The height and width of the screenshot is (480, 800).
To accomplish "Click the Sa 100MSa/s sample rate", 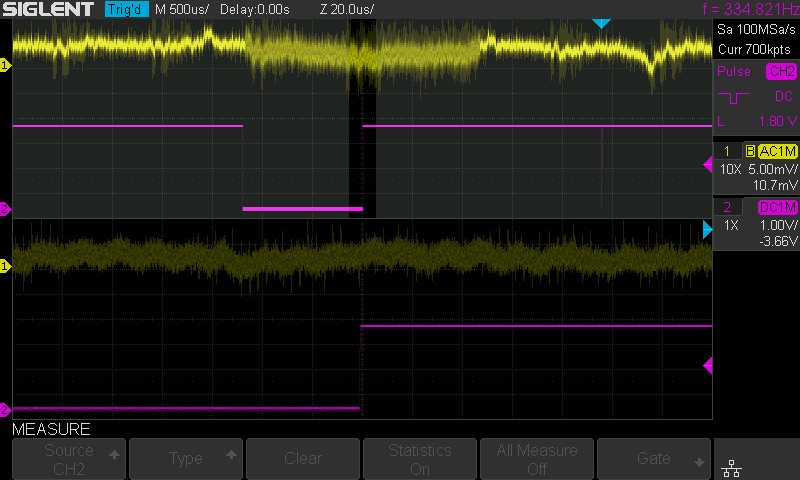I will 756,30.
